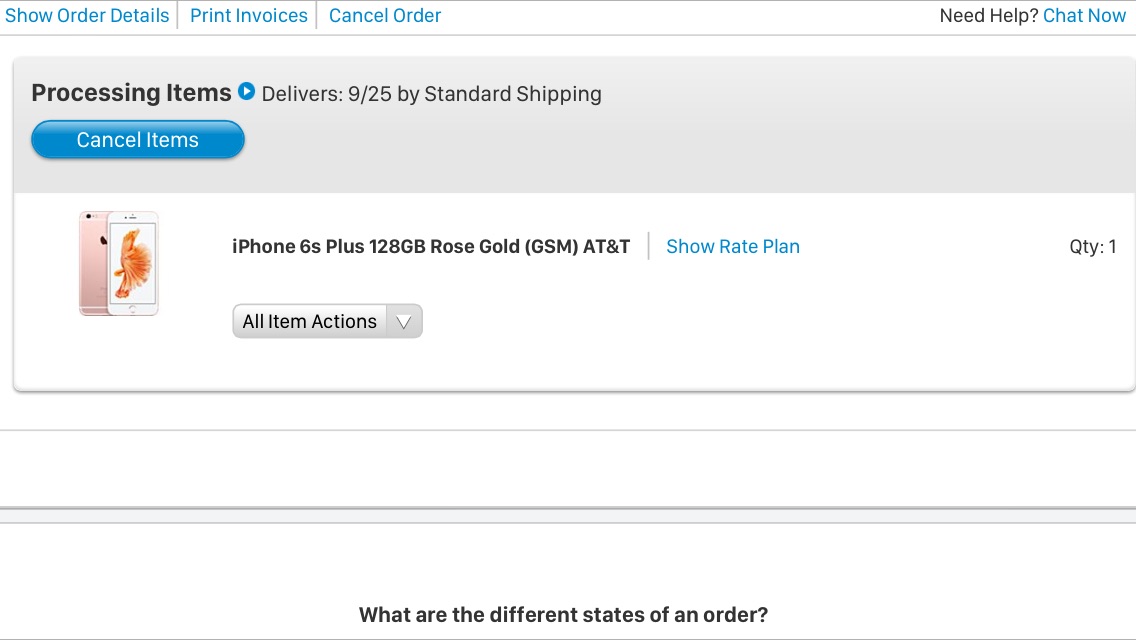Click the Apple logo on the iPhone back

tap(104, 240)
